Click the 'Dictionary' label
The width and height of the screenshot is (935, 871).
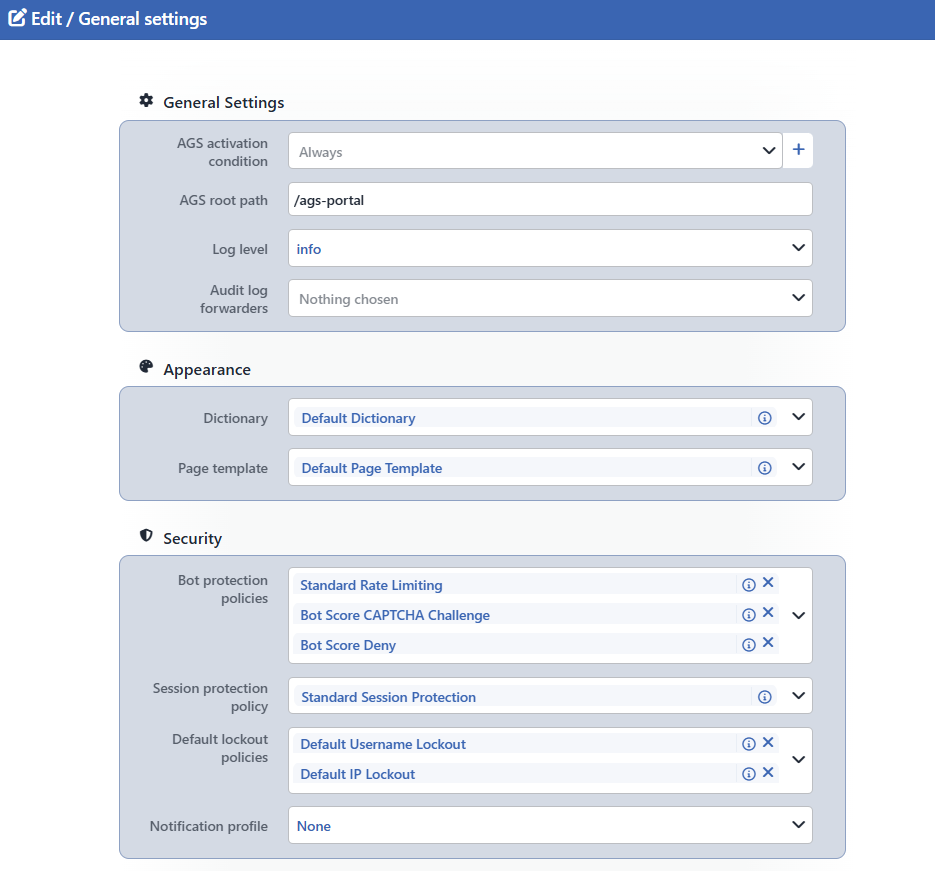point(236,418)
